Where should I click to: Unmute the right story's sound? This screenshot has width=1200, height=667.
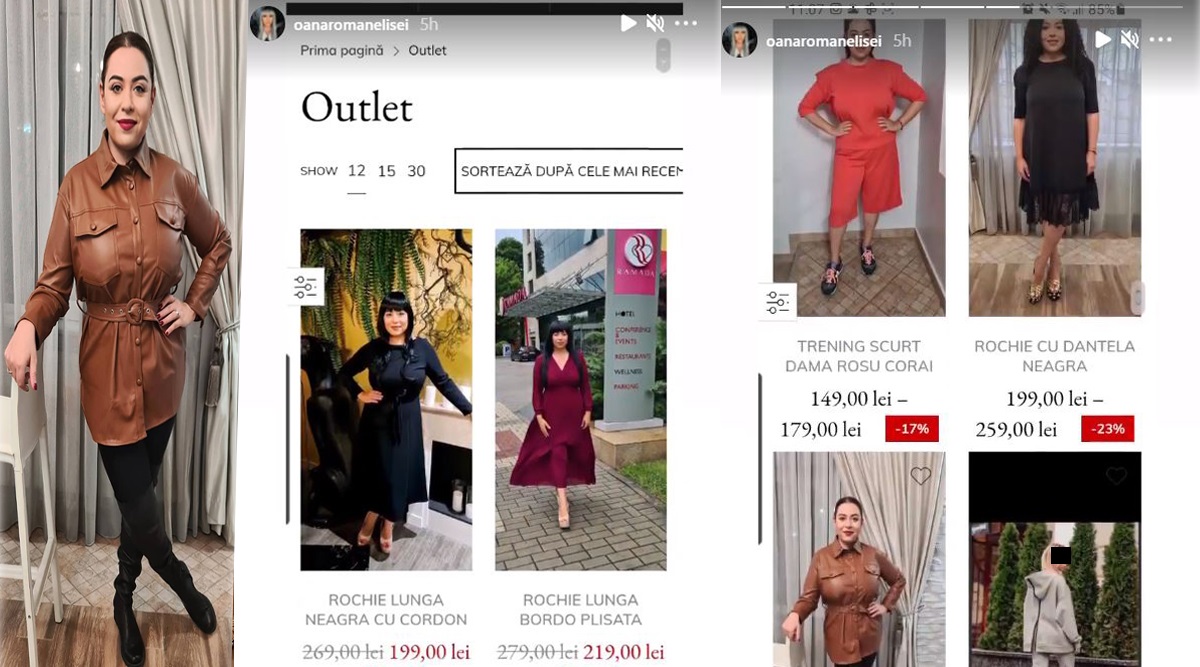click(1130, 40)
